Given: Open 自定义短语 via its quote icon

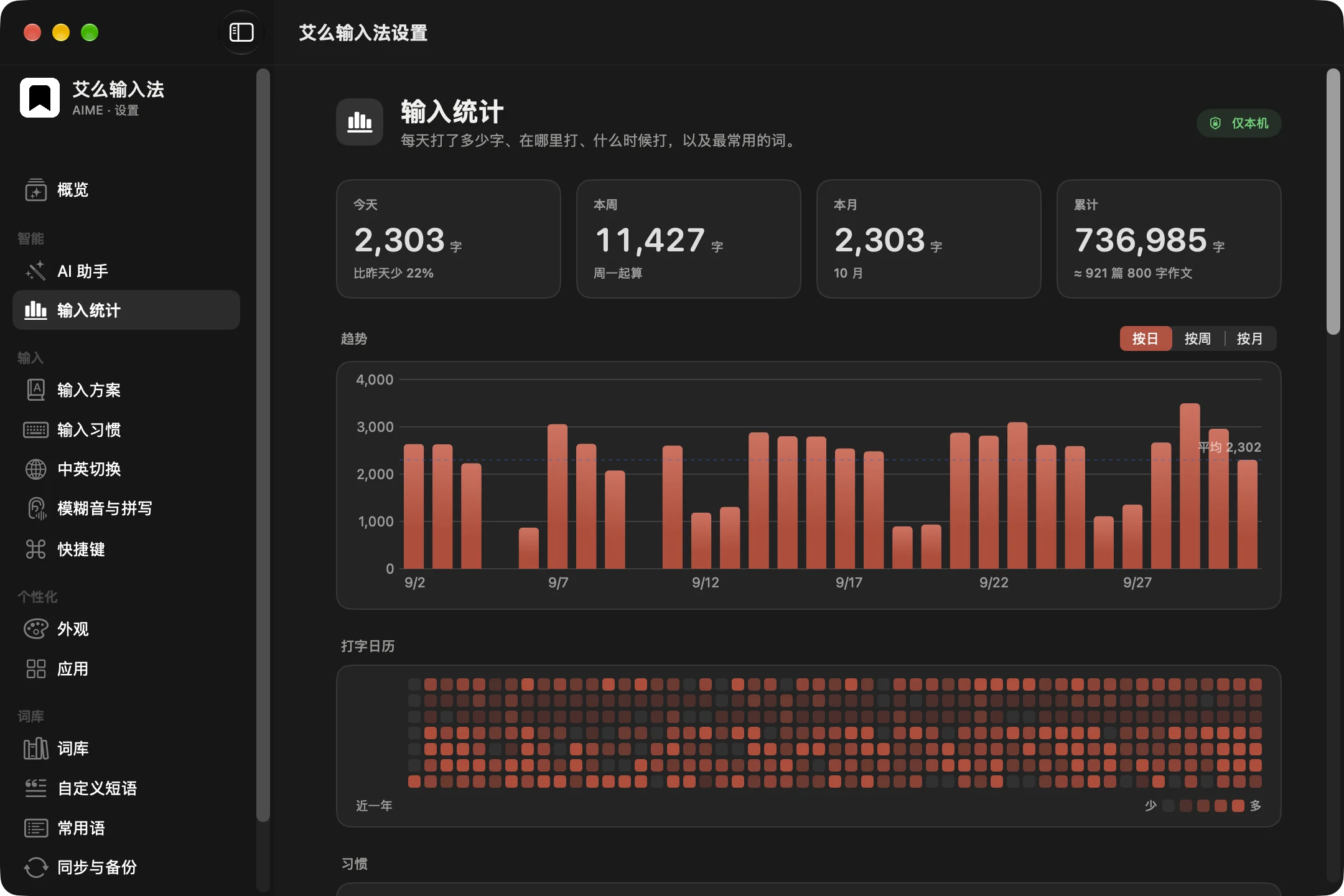Looking at the screenshot, I should [x=35, y=788].
